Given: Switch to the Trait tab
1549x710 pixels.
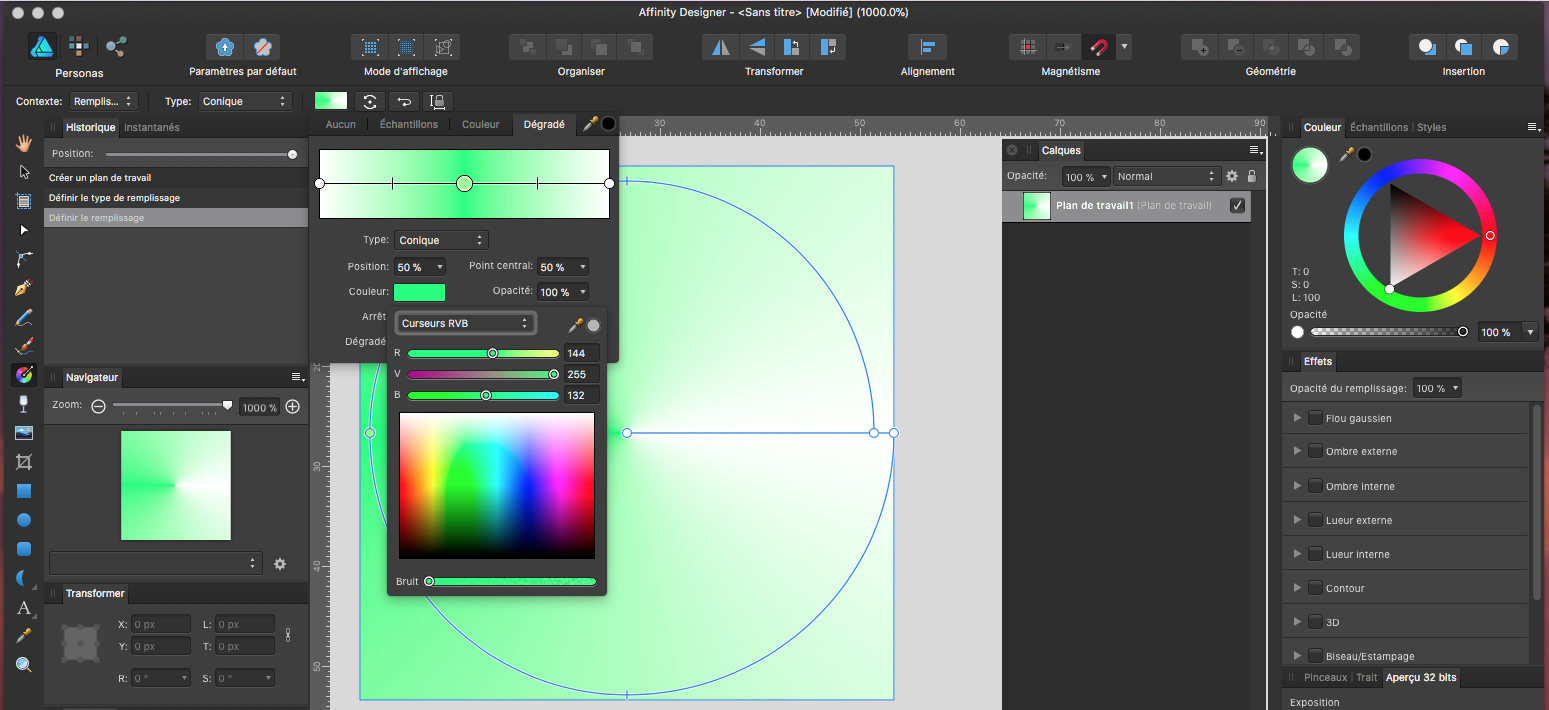Looking at the screenshot, I should pos(1366,677).
